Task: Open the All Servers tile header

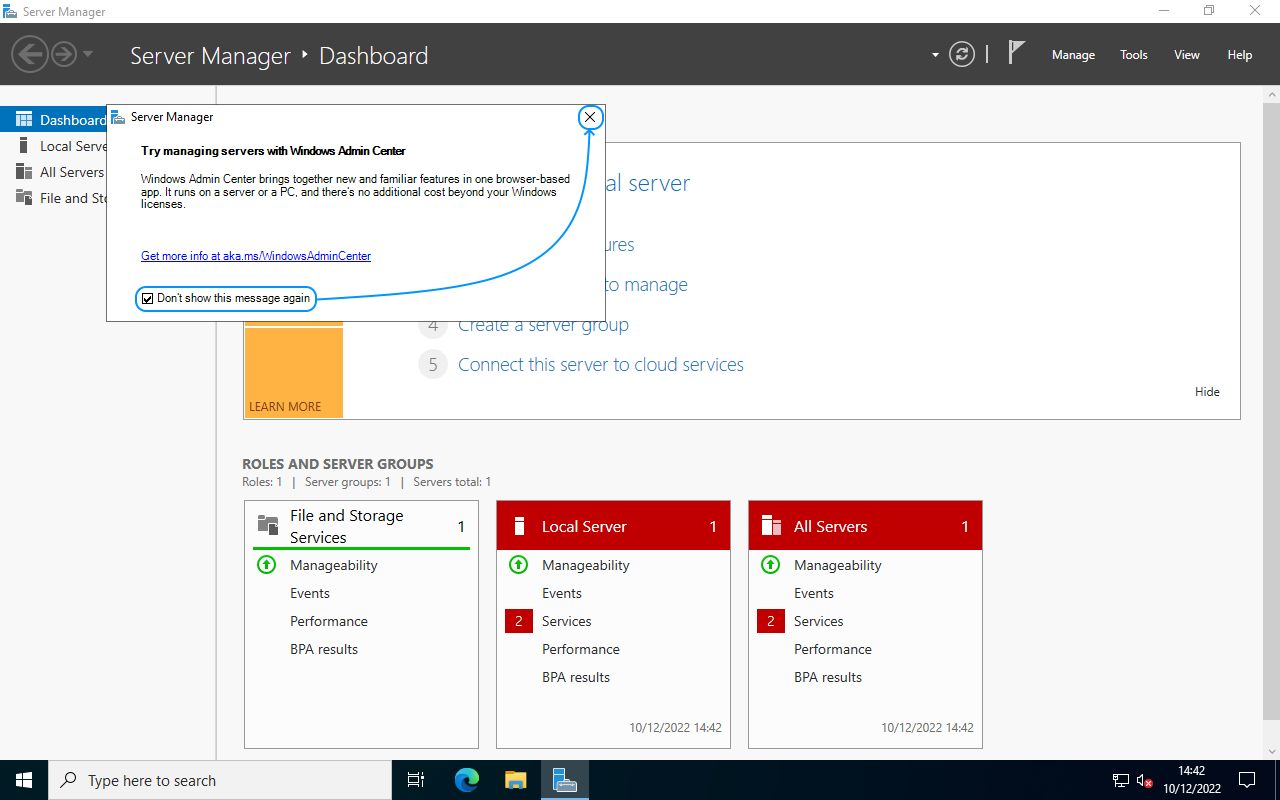Action: coord(865,526)
